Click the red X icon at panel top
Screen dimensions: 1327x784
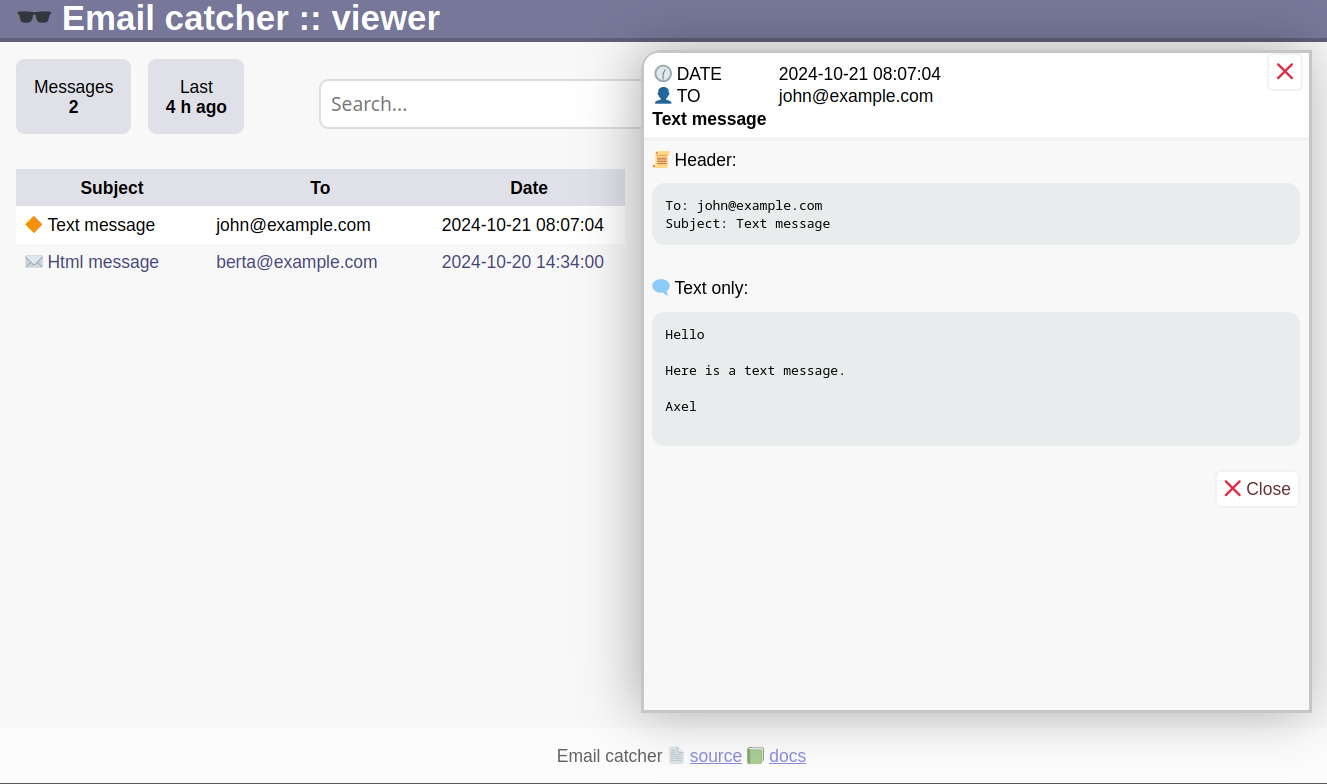(x=1285, y=71)
